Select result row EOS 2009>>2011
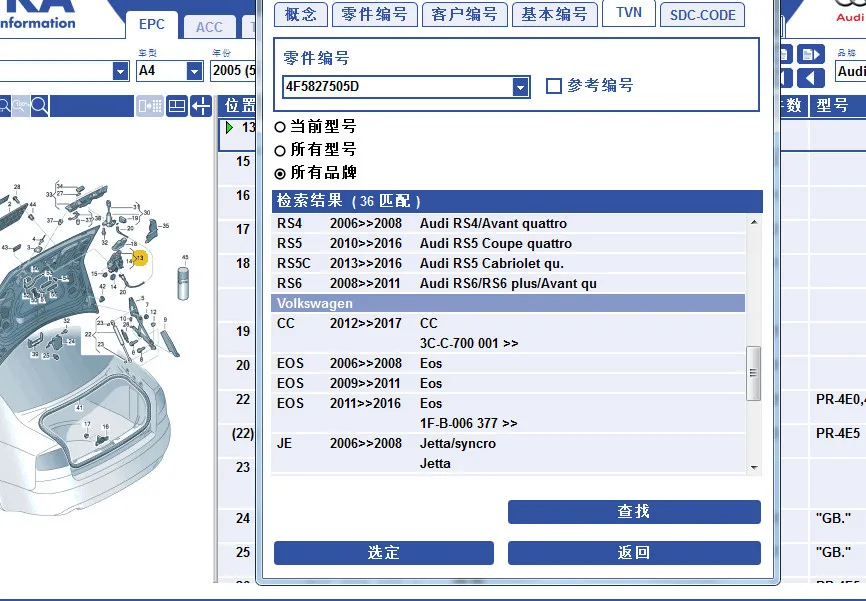866x601 pixels. point(508,383)
